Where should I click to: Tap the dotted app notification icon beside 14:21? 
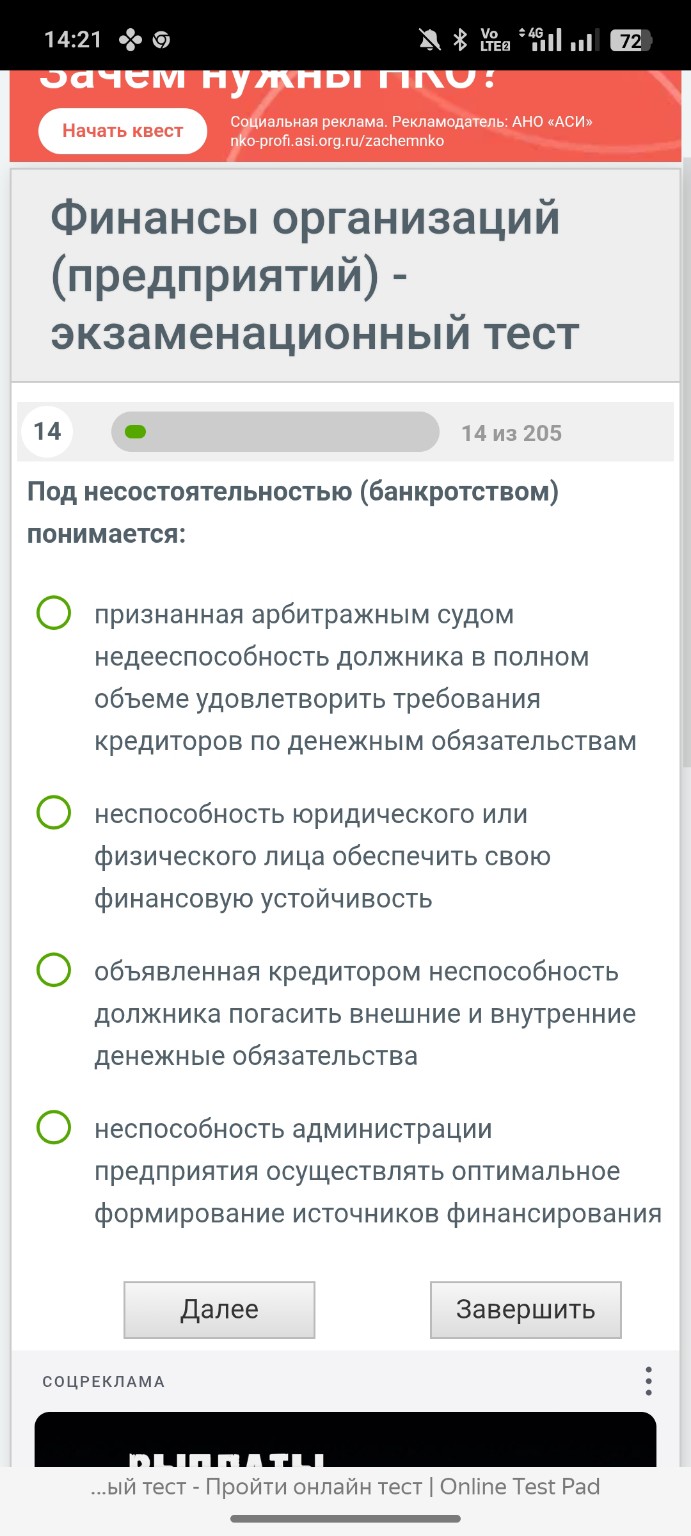click(x=130, y=39)
